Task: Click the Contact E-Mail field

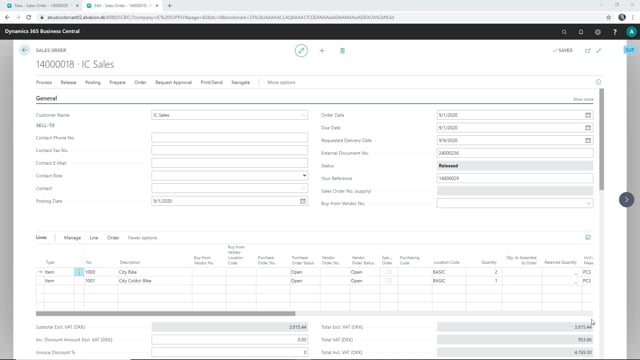Action: [x=229, y=163]
